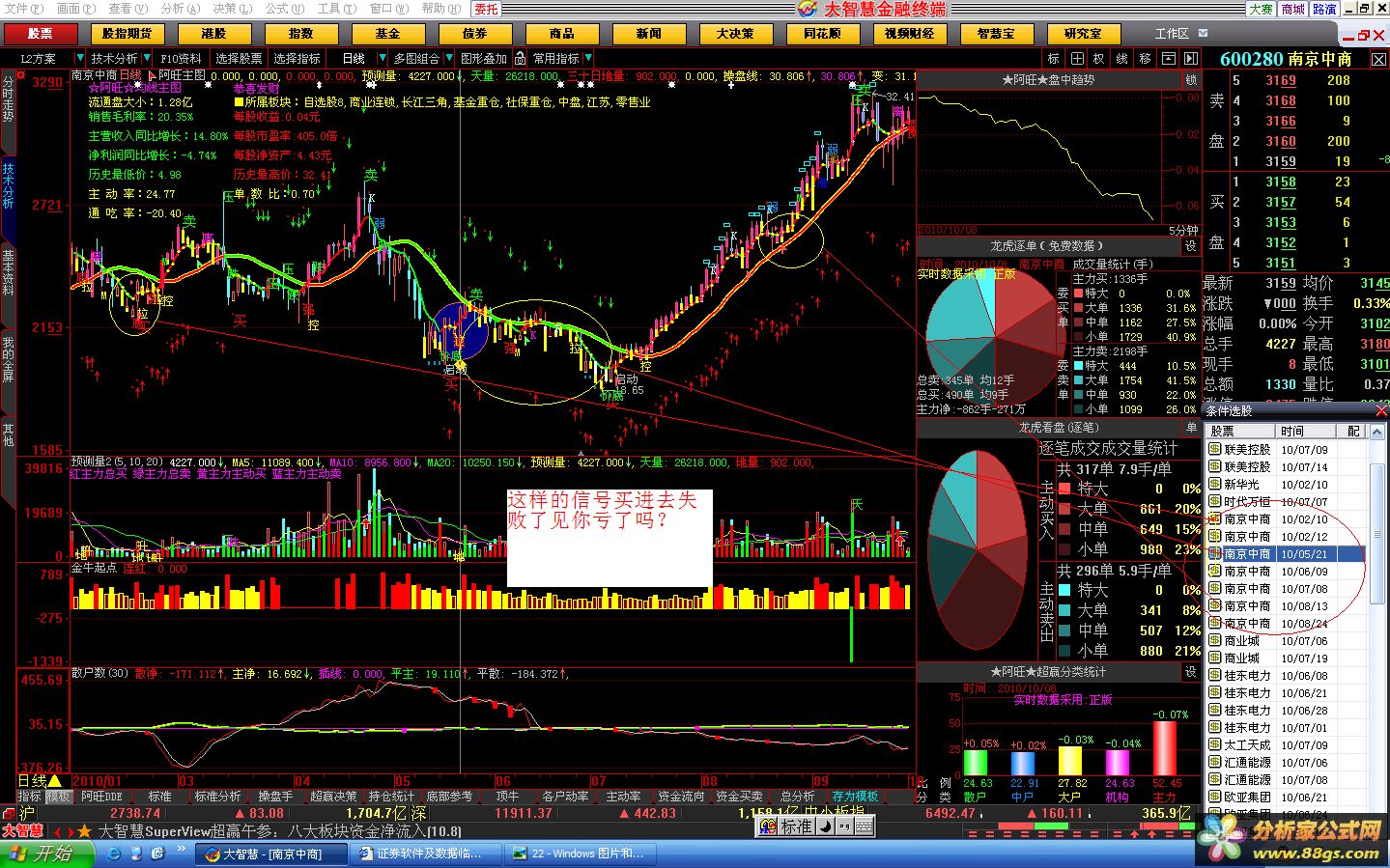The height and width of the screenshot is (868, 1390).
Task: Click the right arrow in news ticker
Action: click(70, 831)
